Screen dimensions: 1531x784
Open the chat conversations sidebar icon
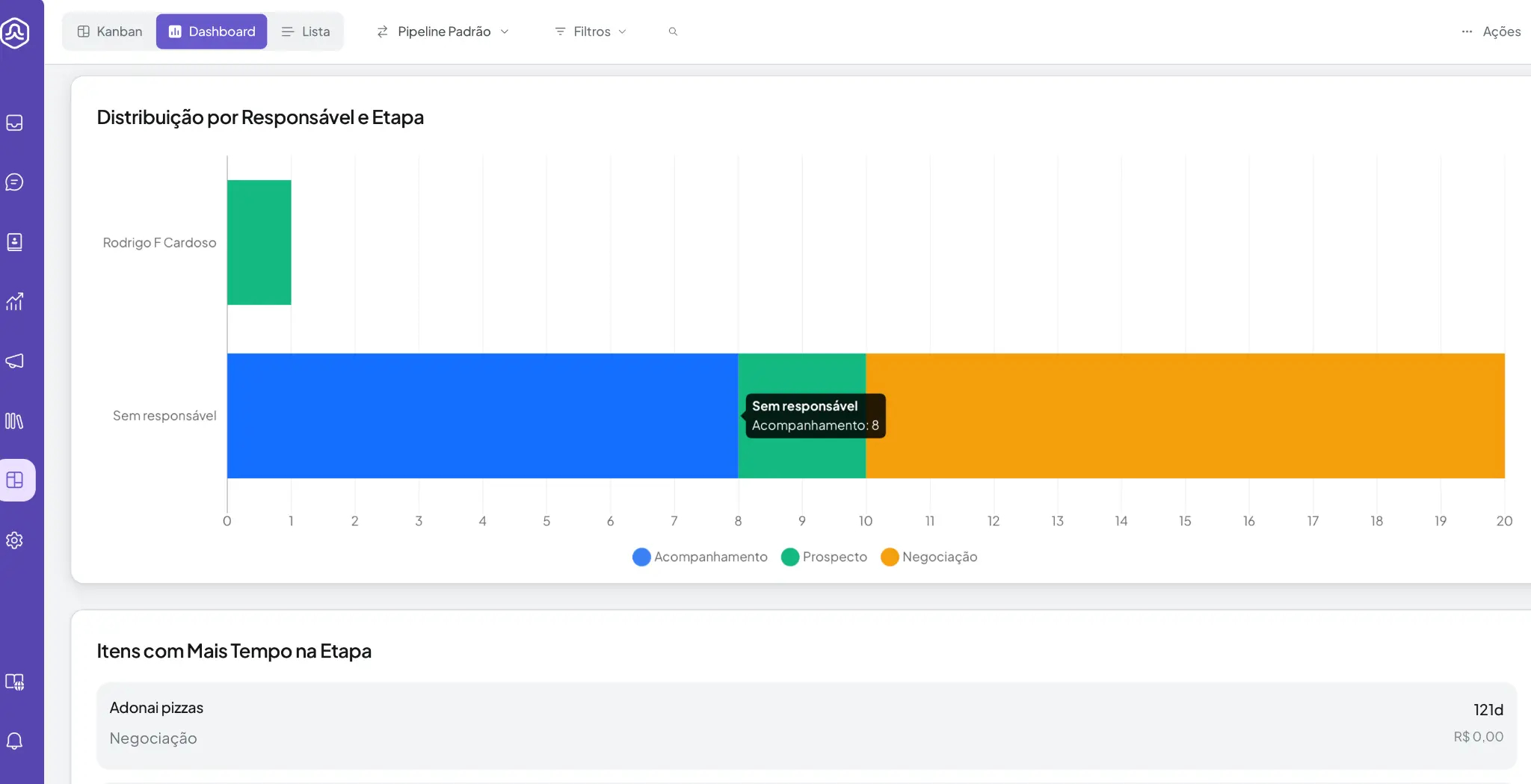click(x=15, y=182)
